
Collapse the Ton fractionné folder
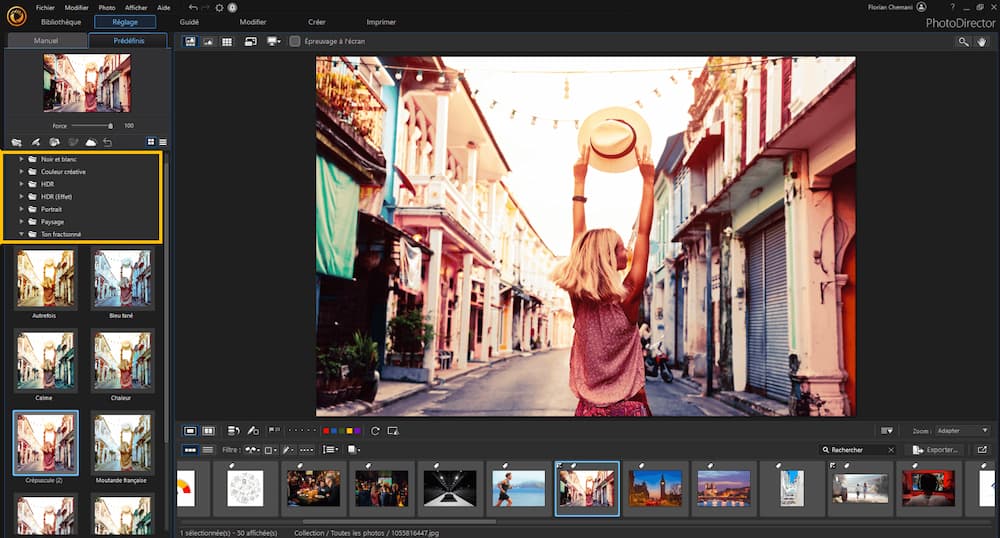tap(21, 234)
